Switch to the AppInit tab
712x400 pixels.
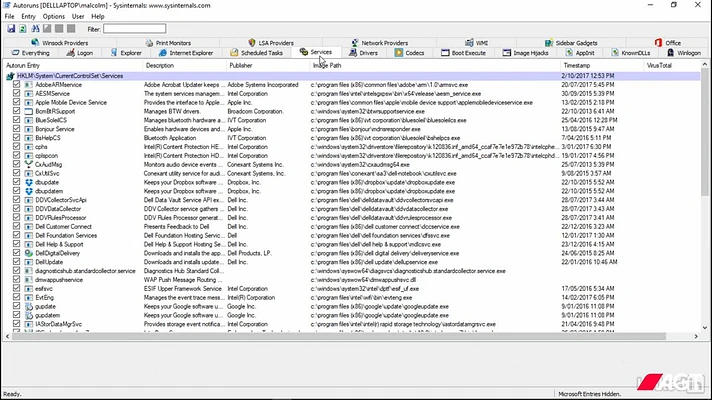click(x=580, y=53)
